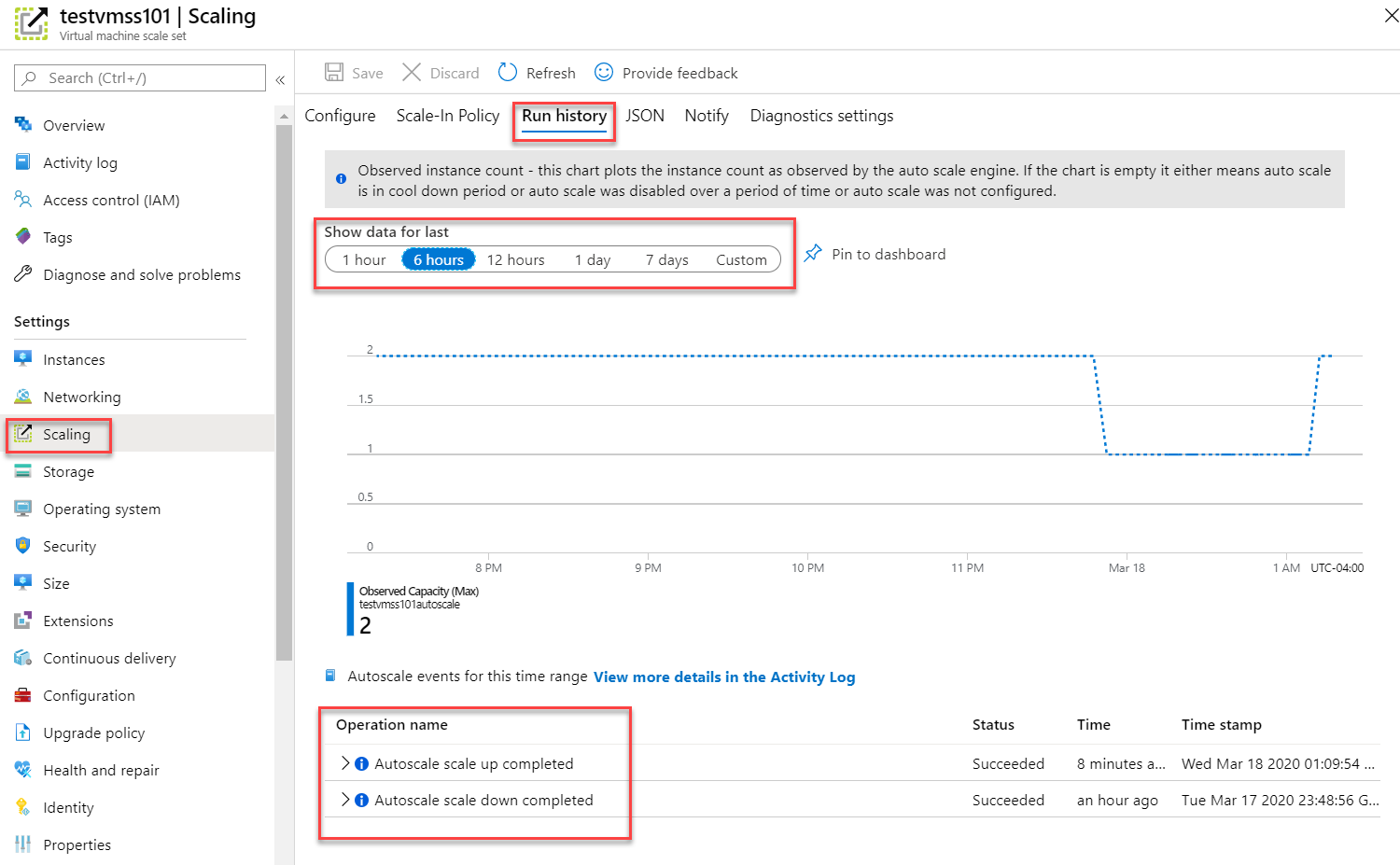Viewport: 1400px width, 865px height.
Task: Click the Properties icon
Action: click(23, 844)
